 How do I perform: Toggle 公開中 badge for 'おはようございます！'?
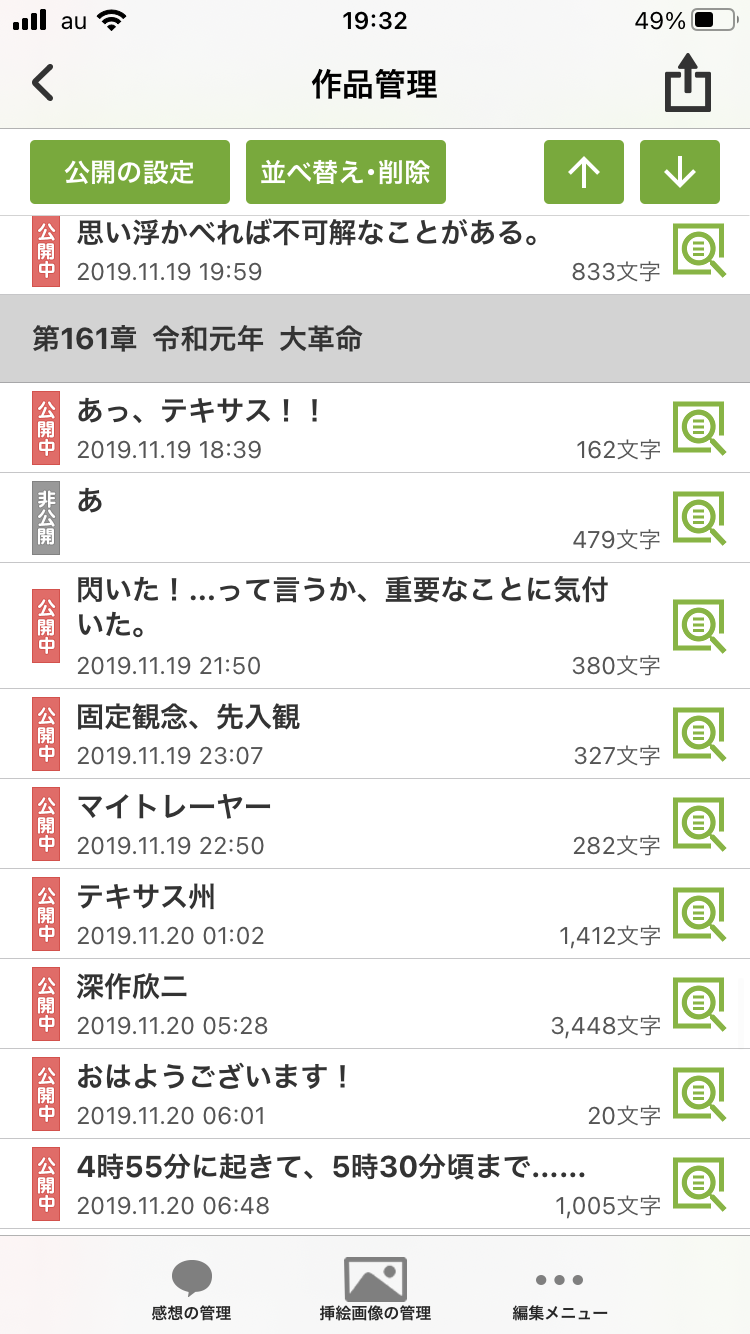(46, 1094)
